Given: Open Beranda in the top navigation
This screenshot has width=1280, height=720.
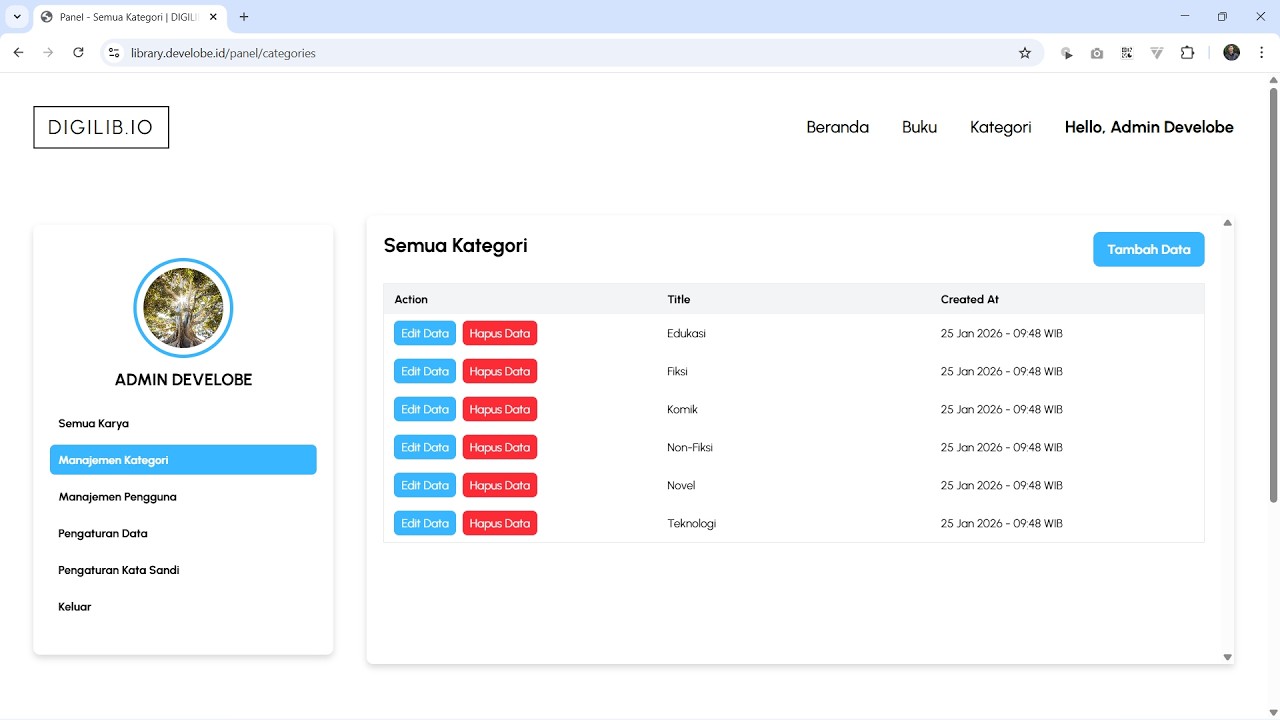Looking at the screenshot, I should (x=838, y=127).
